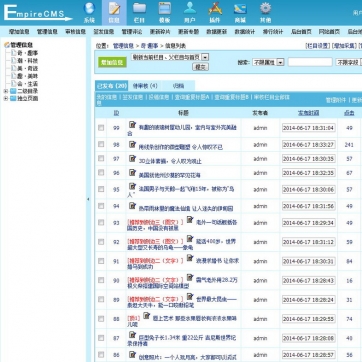Switch to the 待审核 (4) tab

coord(145,86)
